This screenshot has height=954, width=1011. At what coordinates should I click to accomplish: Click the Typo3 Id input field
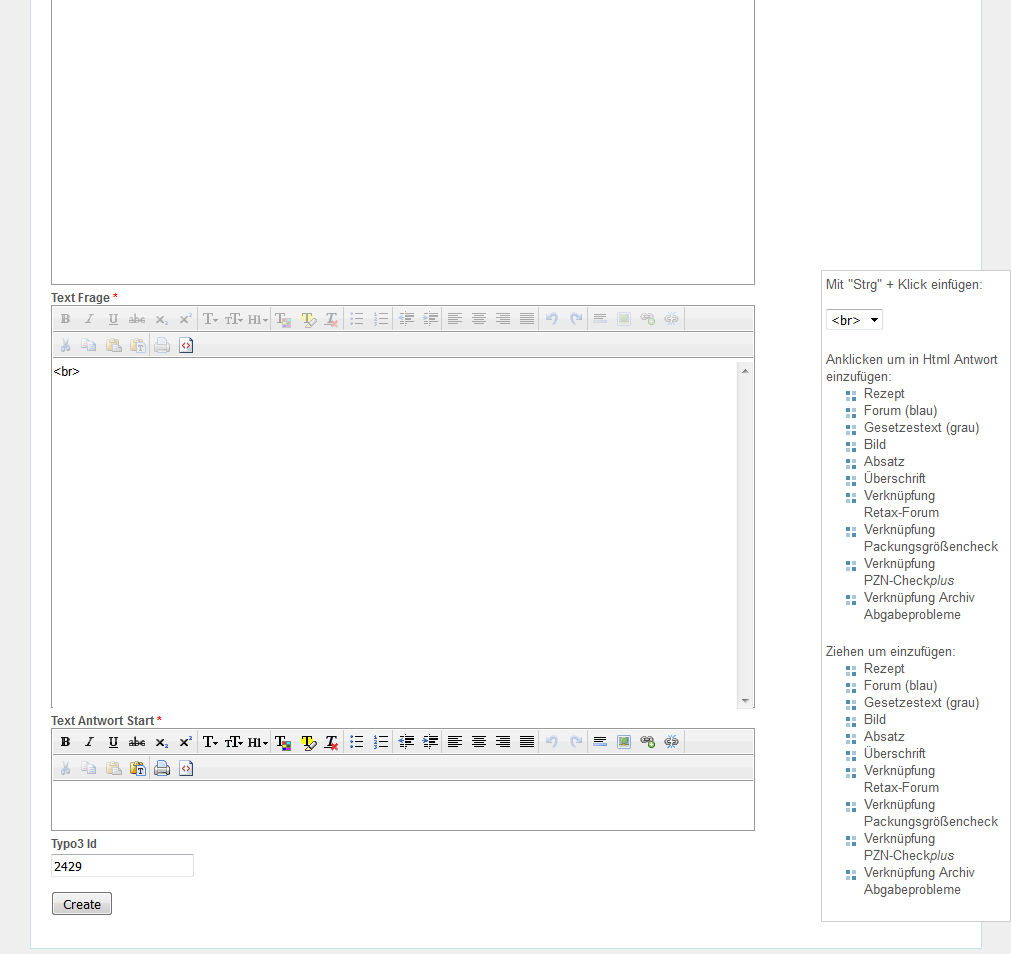tap(122, 866)
